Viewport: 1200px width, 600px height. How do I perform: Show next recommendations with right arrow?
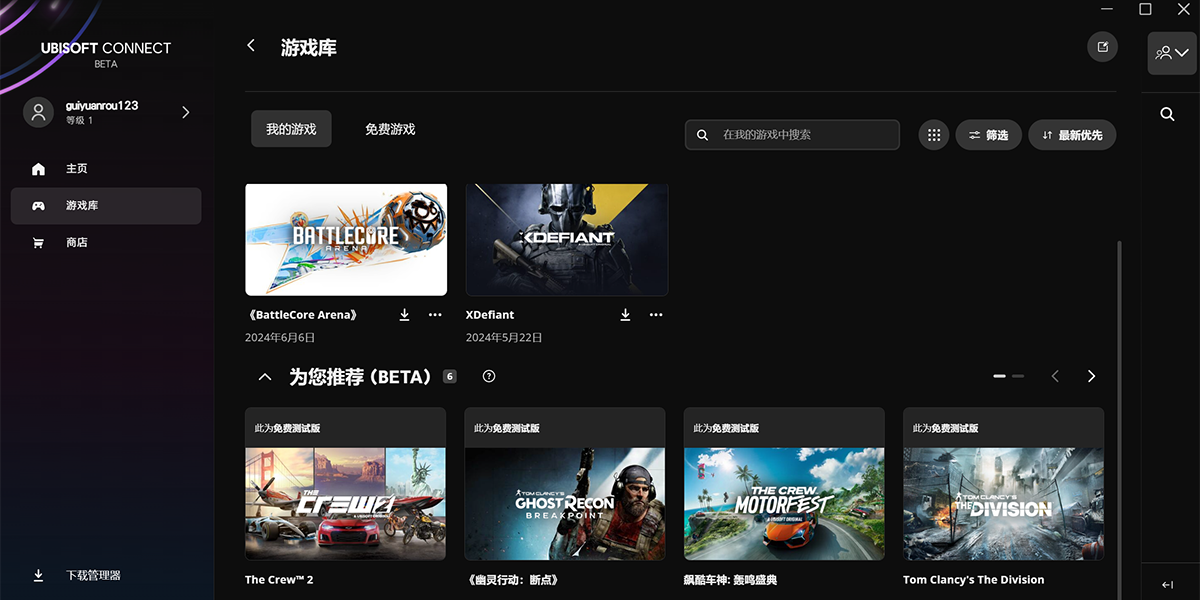click(x=1091, y=376)
